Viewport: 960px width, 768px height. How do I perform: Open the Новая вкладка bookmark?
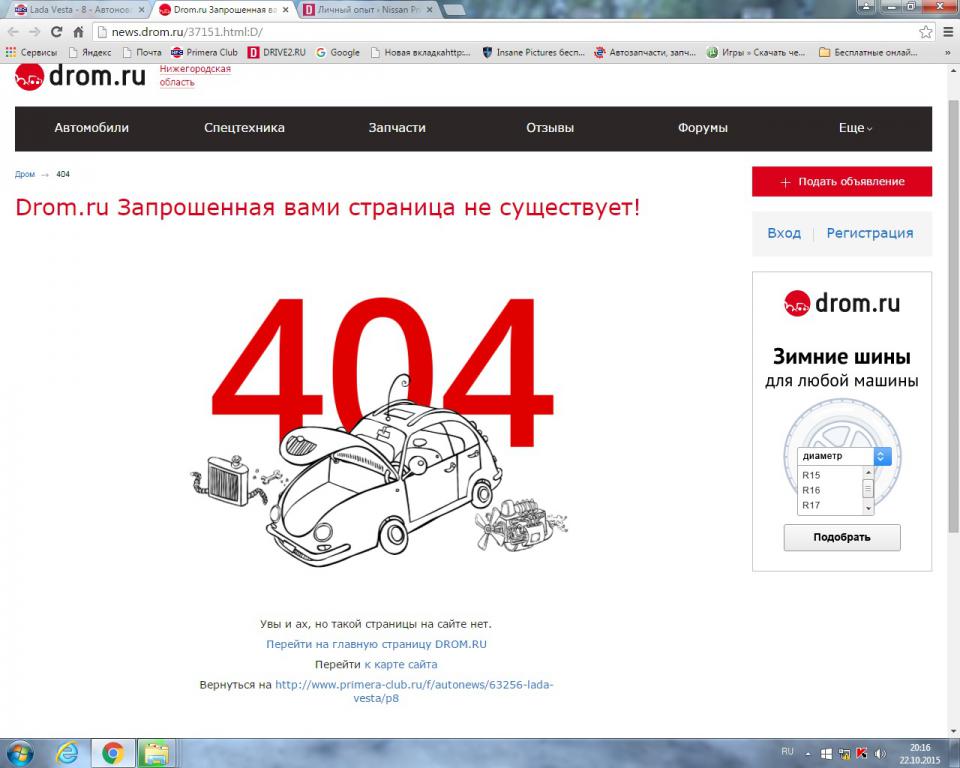421,53
